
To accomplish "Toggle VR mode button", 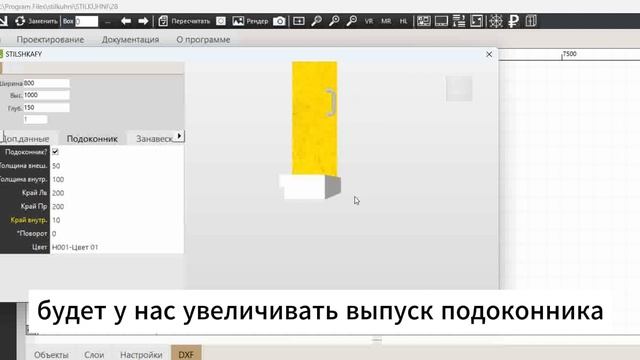I will click(369, 21).
